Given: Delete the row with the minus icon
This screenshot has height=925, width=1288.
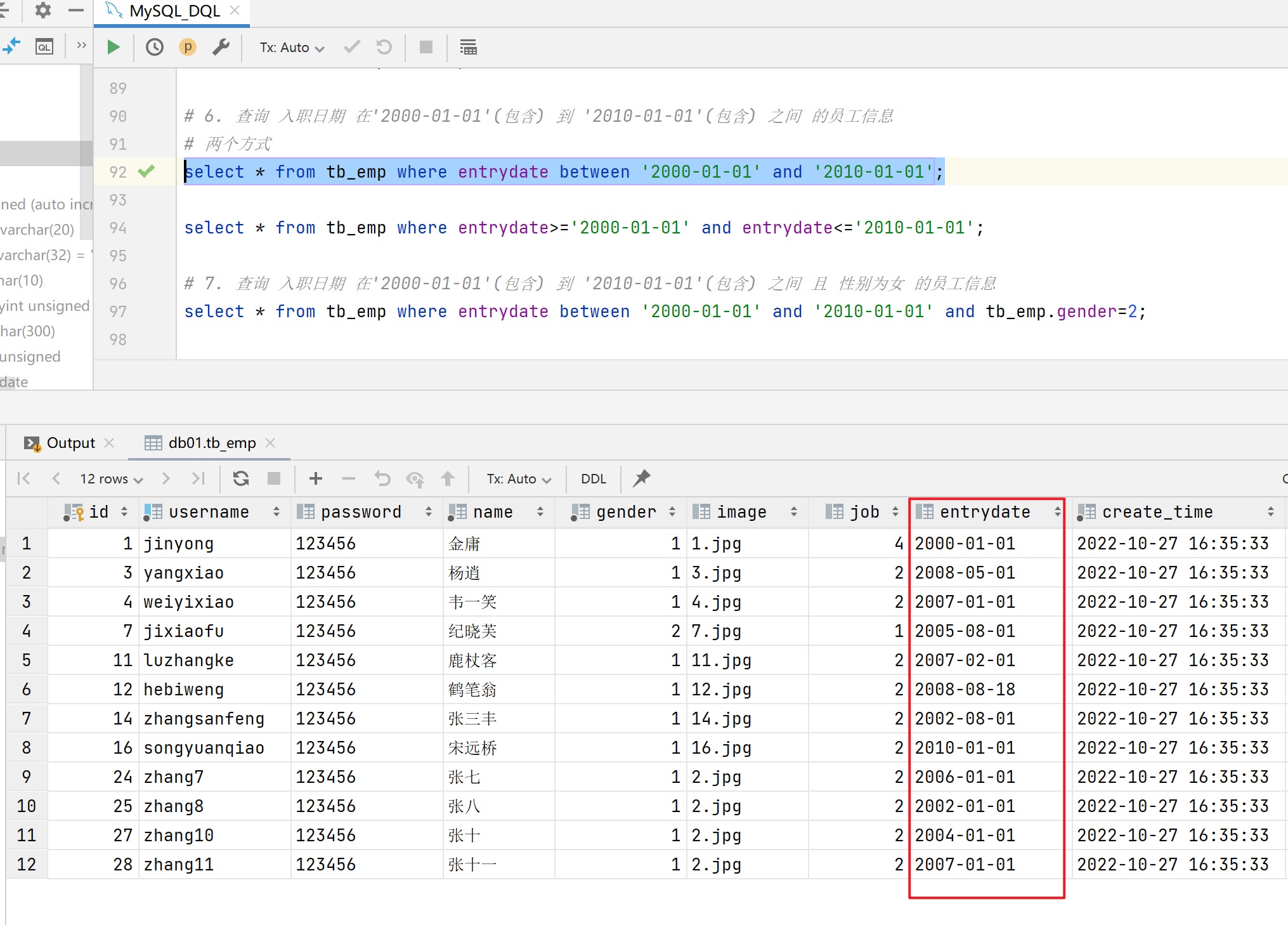Looking at the screenshot, I should [x=349, y=478].
